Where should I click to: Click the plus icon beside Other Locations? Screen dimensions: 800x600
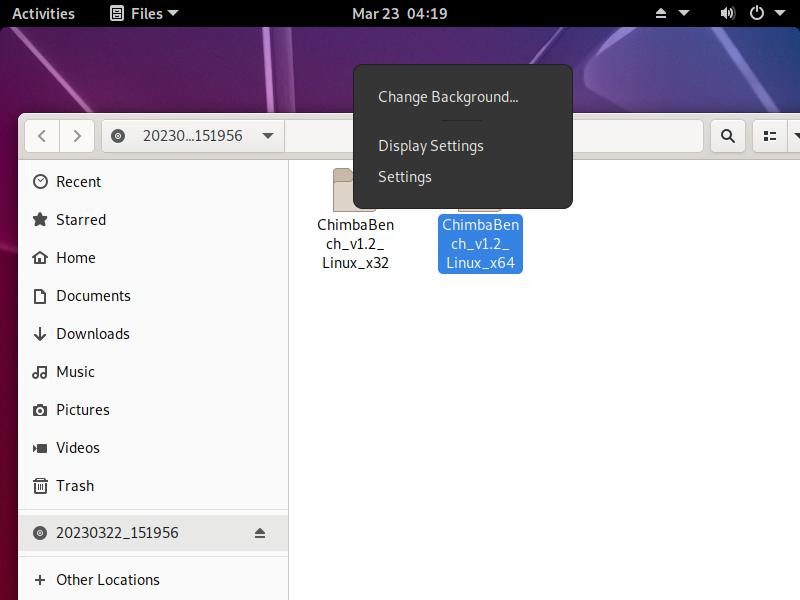(40, 580)
